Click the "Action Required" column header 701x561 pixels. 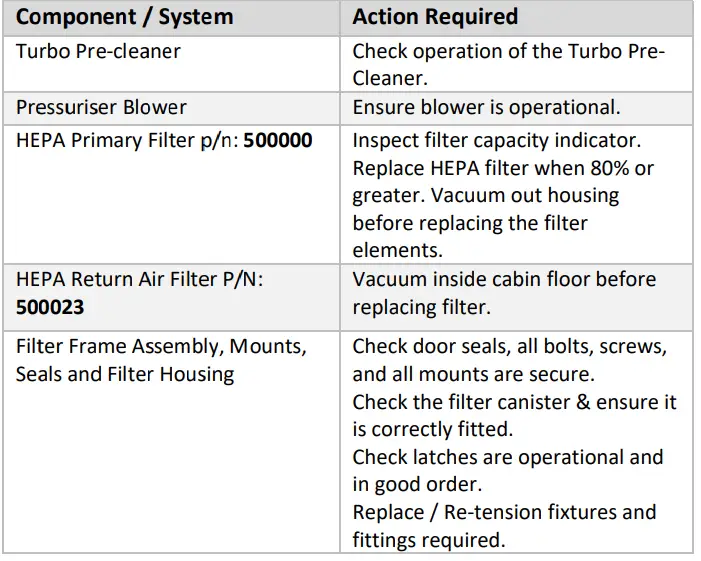point(435,17)
